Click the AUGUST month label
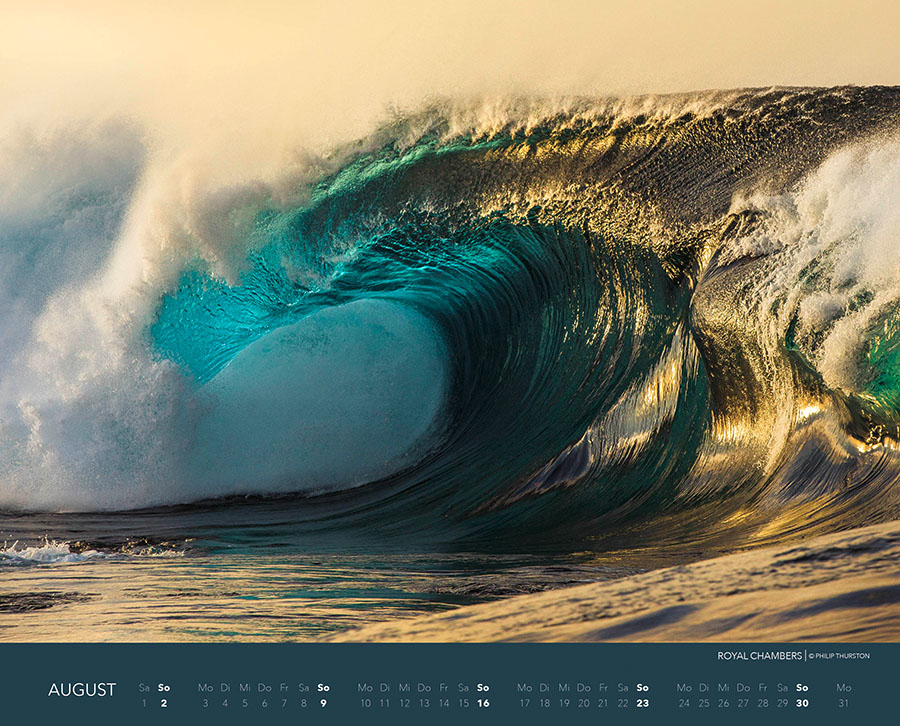This screenshot has height=726, width=900. pyautogui.click(x=82, y=690)
